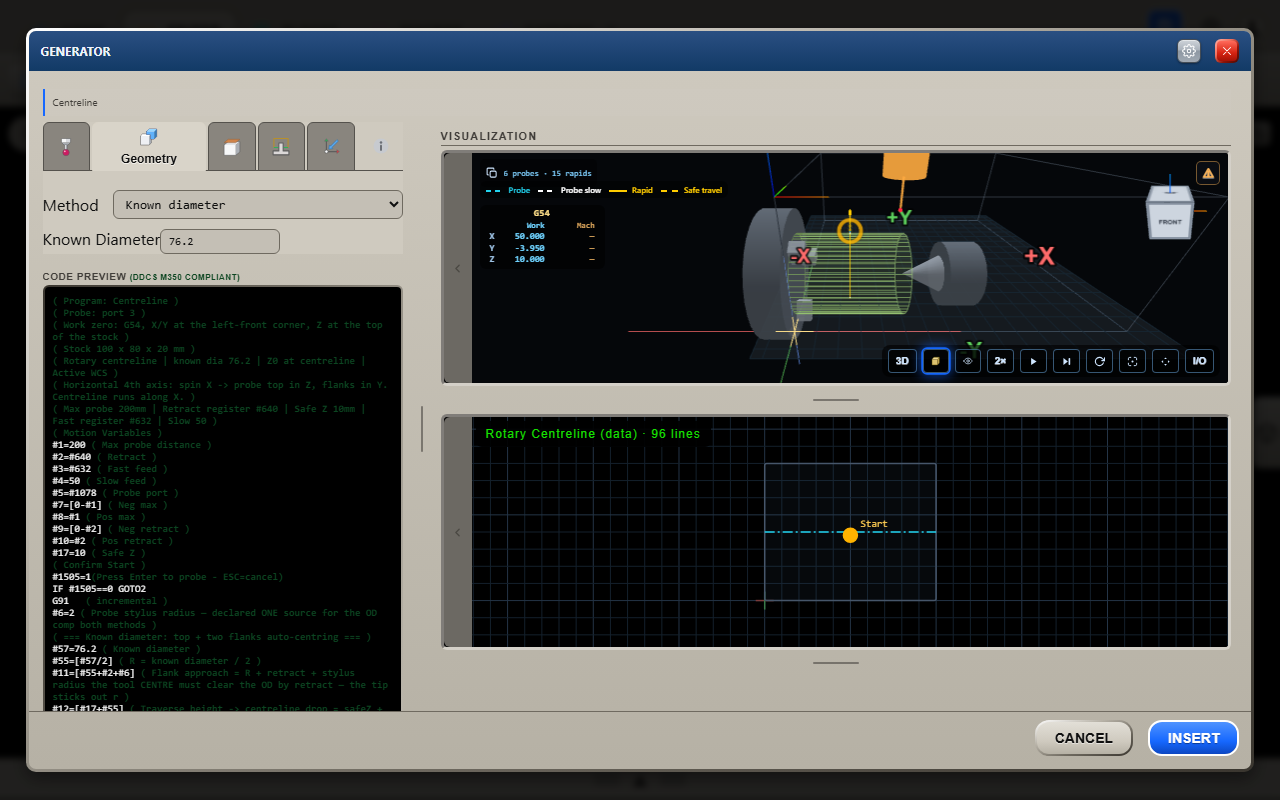This screenshot has width=1280, height=800.
Task: Collapse the Rotary Centreline panel chevron
Action: pos(458,532)
